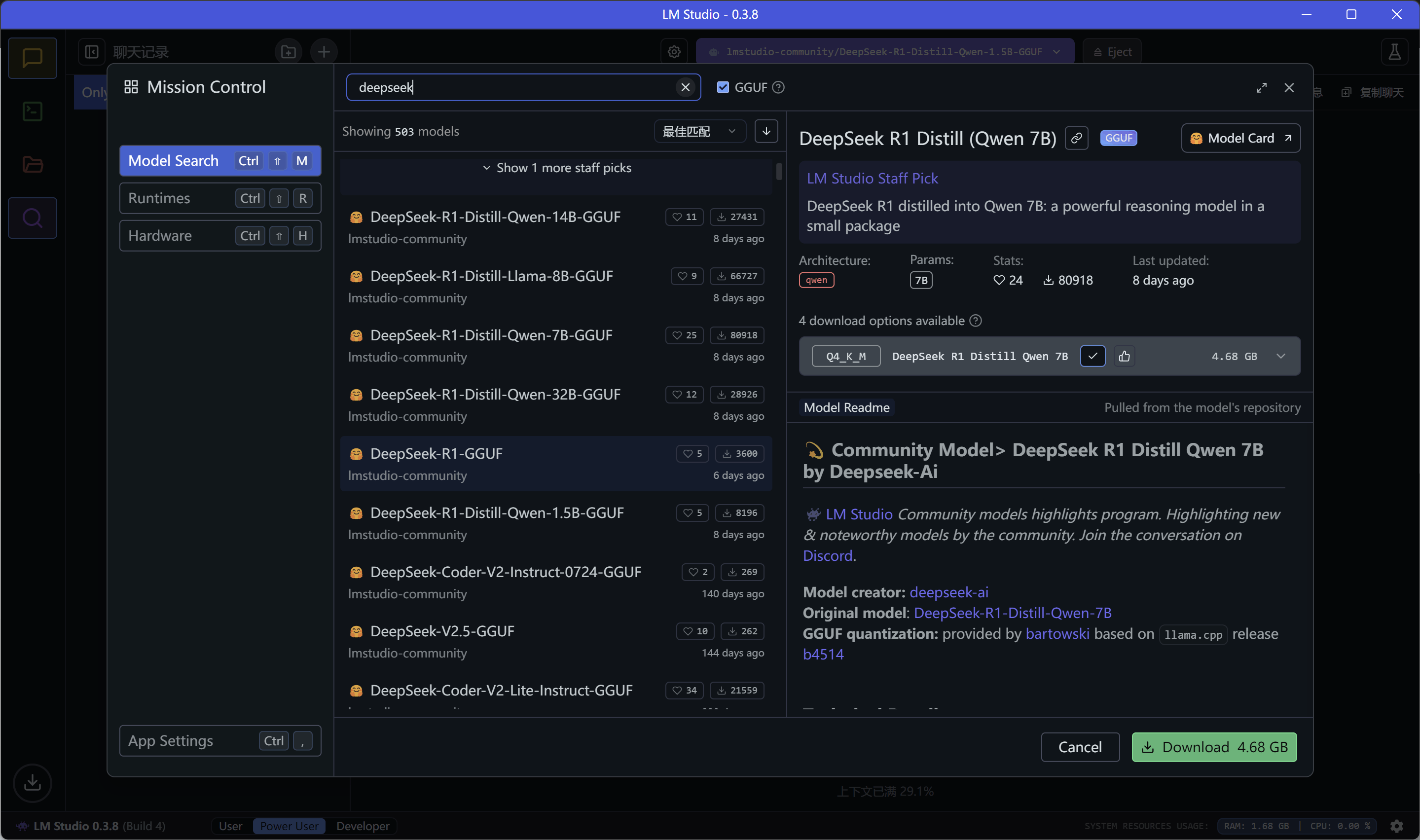Open the Developer terminal sidebar icon
1420x840 pixels.
(x=32, y=111)
